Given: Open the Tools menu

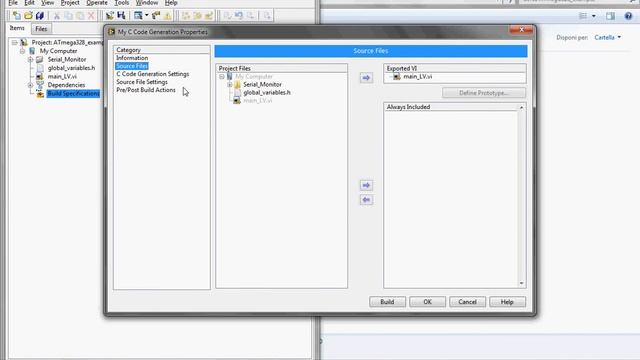Looking at the screenshot, I should pyautogui.click(x=122, y=3).
